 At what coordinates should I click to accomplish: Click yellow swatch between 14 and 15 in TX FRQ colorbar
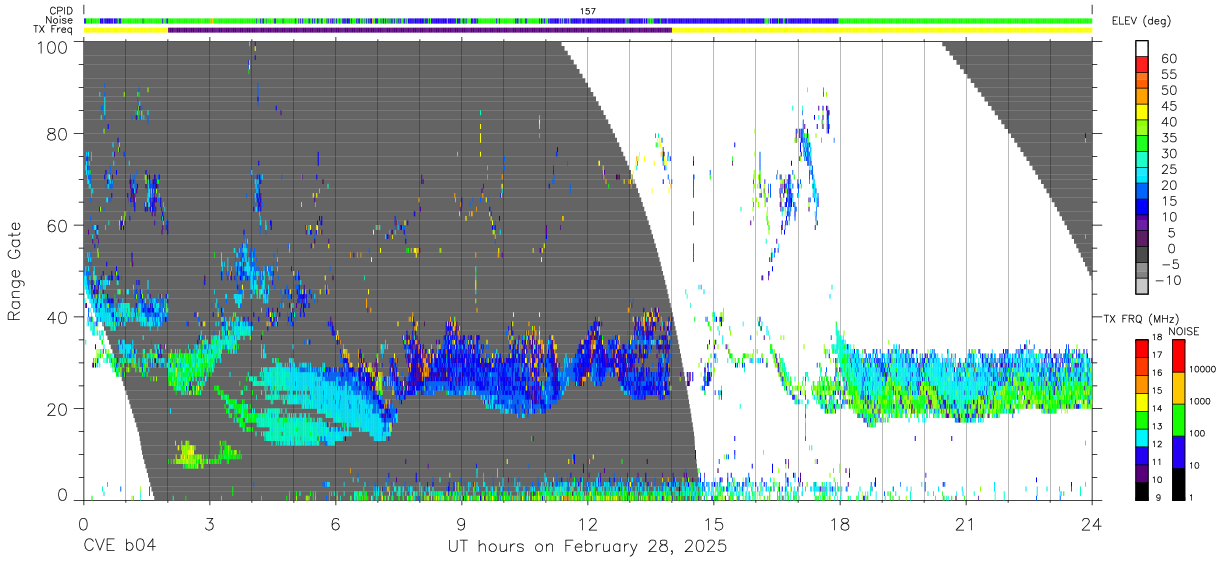[x=1142, y=402]
